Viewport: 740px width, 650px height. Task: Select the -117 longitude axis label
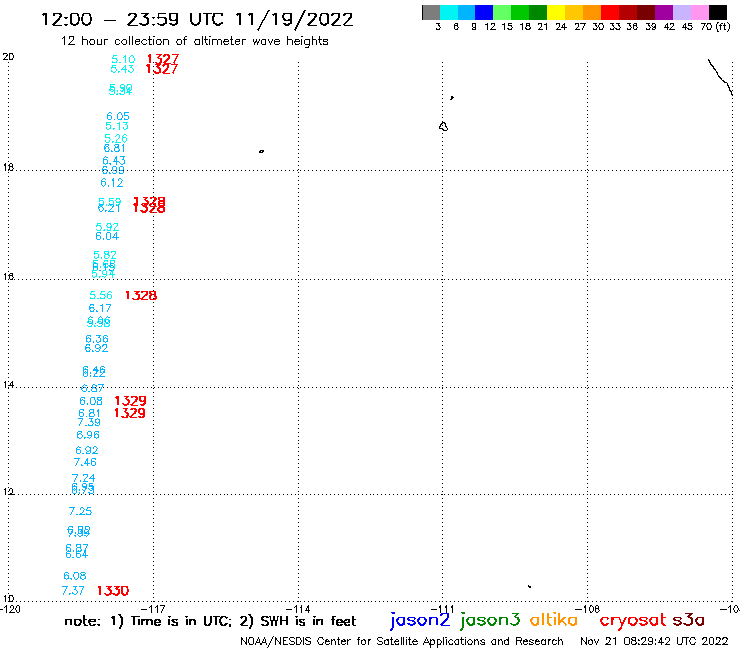tap(153, 609)
